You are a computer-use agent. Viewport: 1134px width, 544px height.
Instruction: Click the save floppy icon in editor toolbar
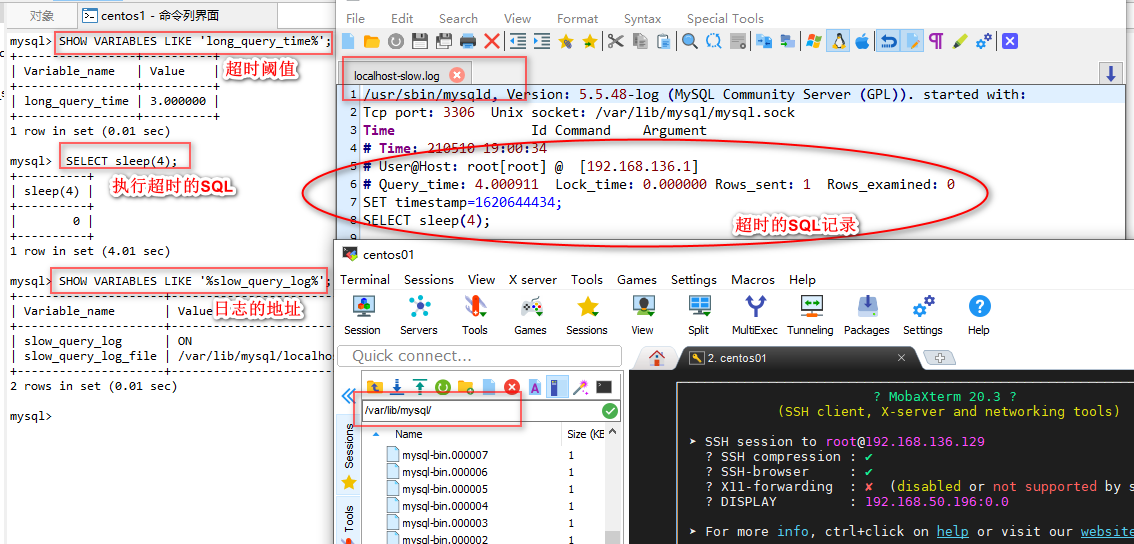(x=419, y=41)
